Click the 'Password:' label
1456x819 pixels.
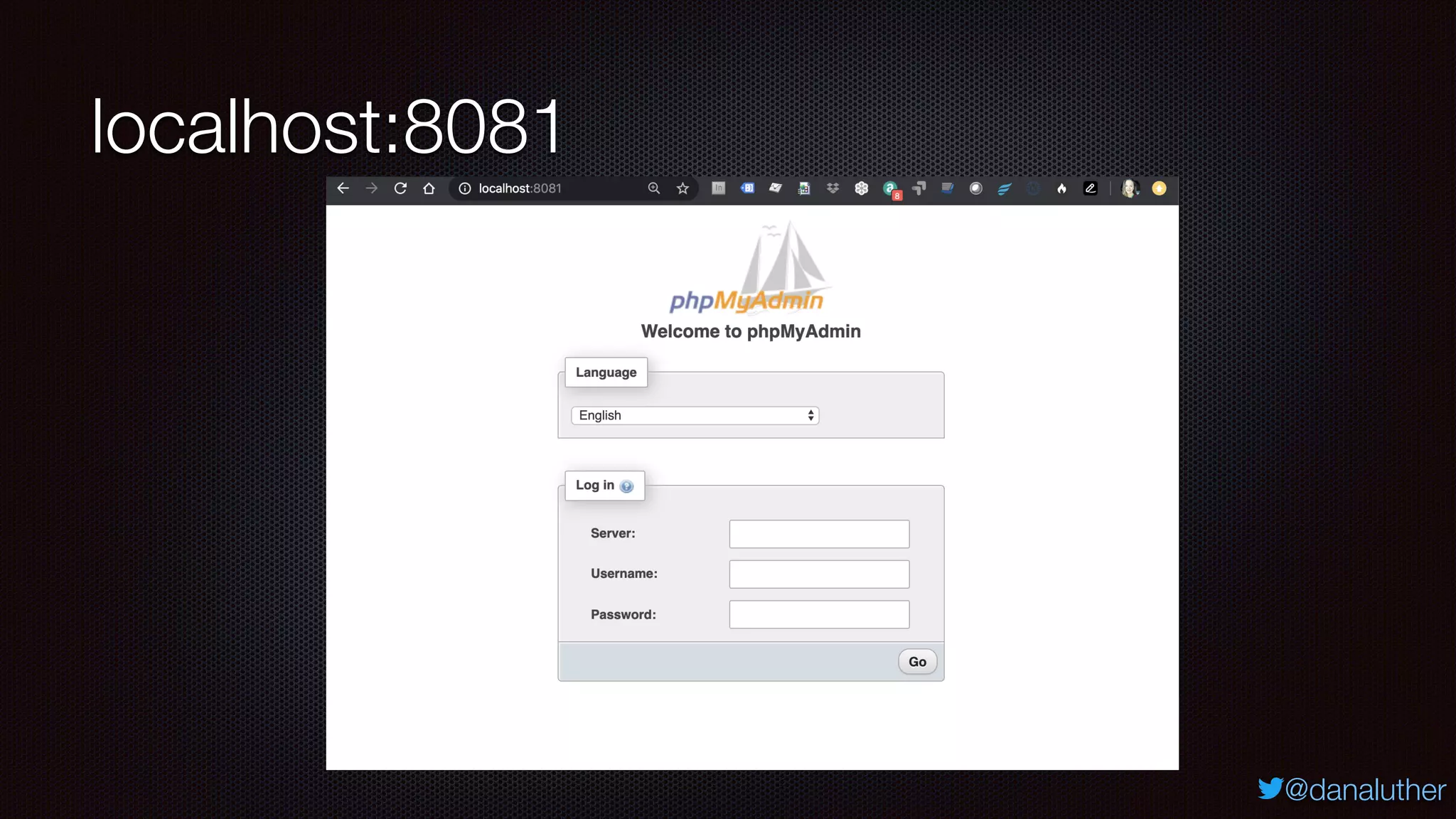[623, 614]
